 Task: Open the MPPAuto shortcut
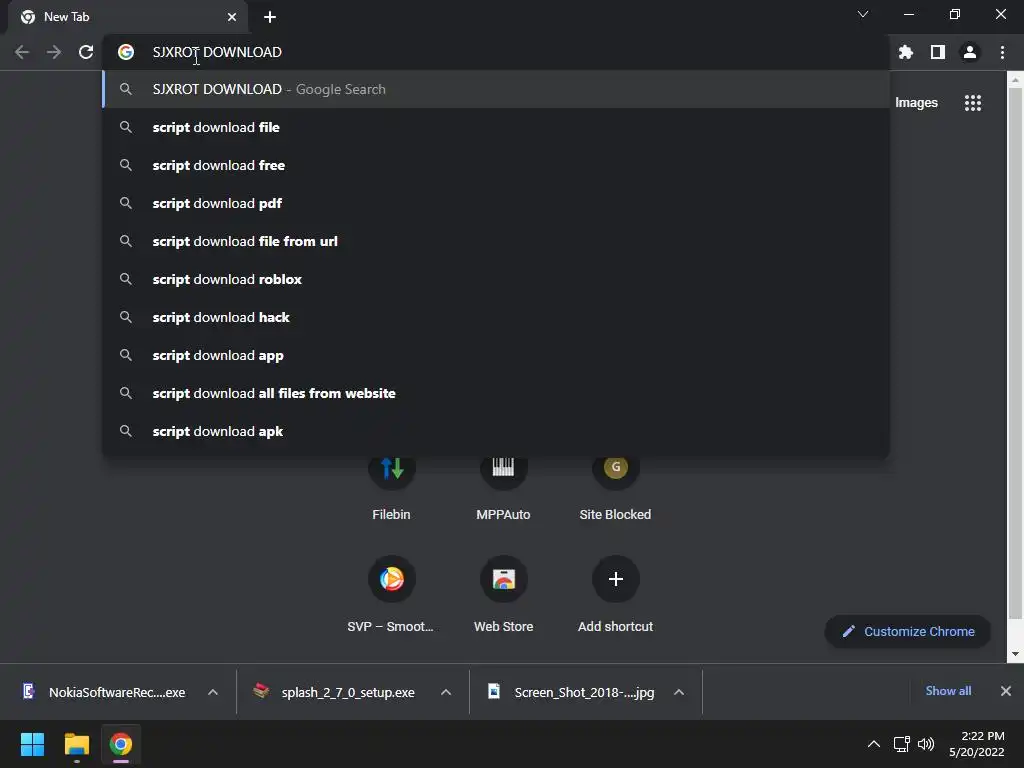coord(504,487)
